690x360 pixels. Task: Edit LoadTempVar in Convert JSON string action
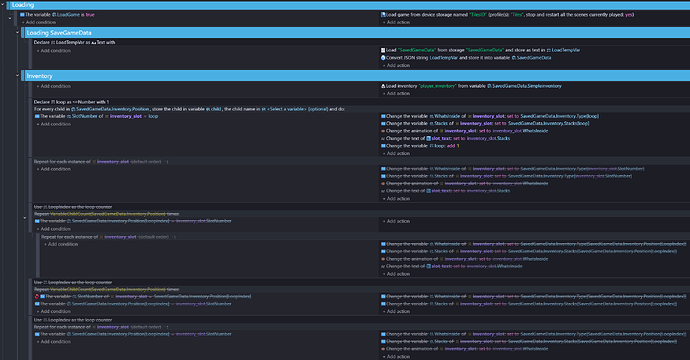pos(444,58)
